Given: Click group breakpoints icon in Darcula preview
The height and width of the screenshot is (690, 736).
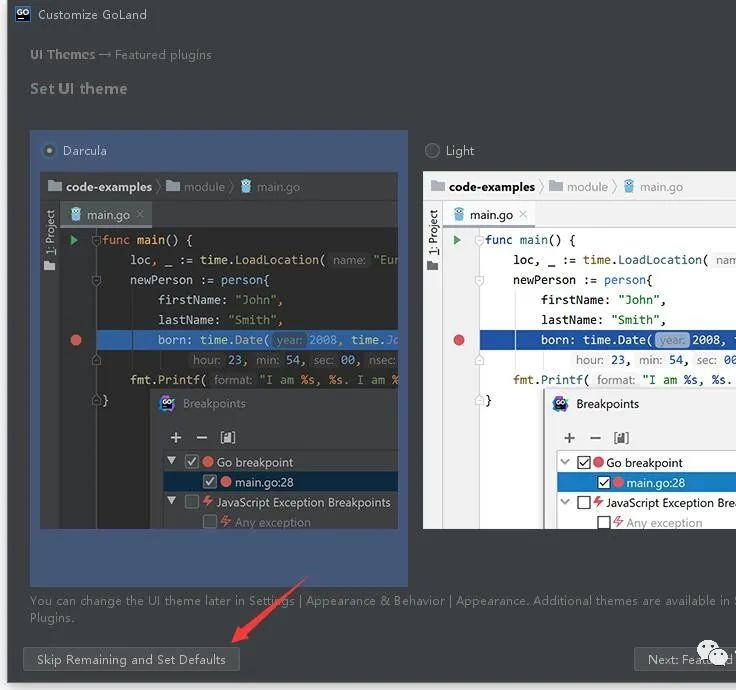Looking at the screenshot, I should pyautogui.click(x=228, y=437).
